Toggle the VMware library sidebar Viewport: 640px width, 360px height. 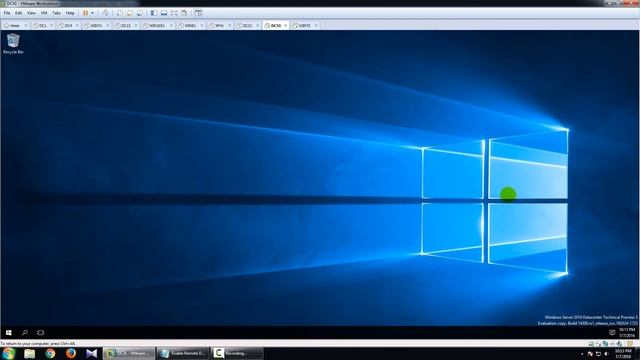pos(154,13)
